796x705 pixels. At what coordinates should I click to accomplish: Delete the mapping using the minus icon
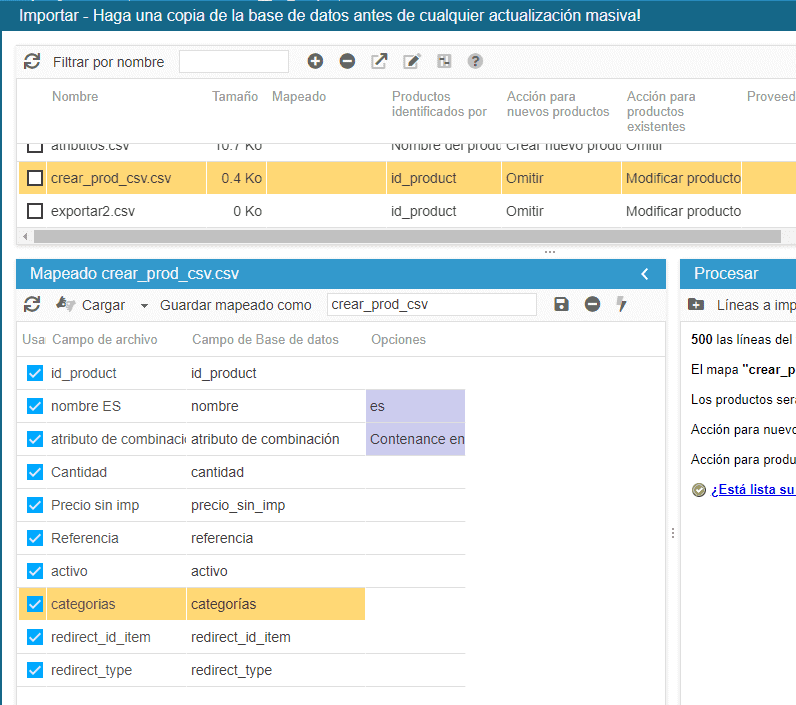pos(592,305)
